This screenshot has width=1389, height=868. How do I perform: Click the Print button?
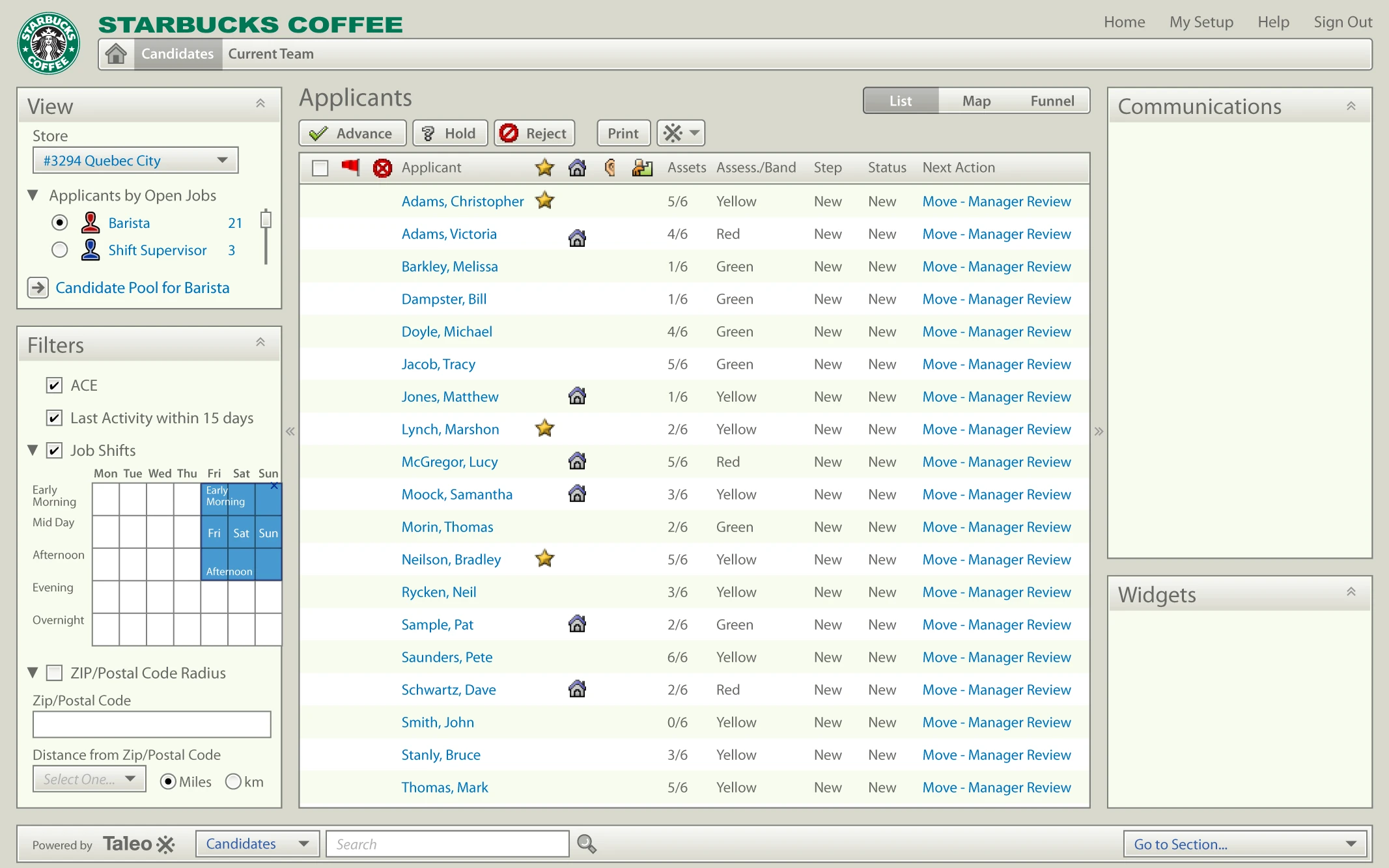pyautogui.click(x=623, y=133)
